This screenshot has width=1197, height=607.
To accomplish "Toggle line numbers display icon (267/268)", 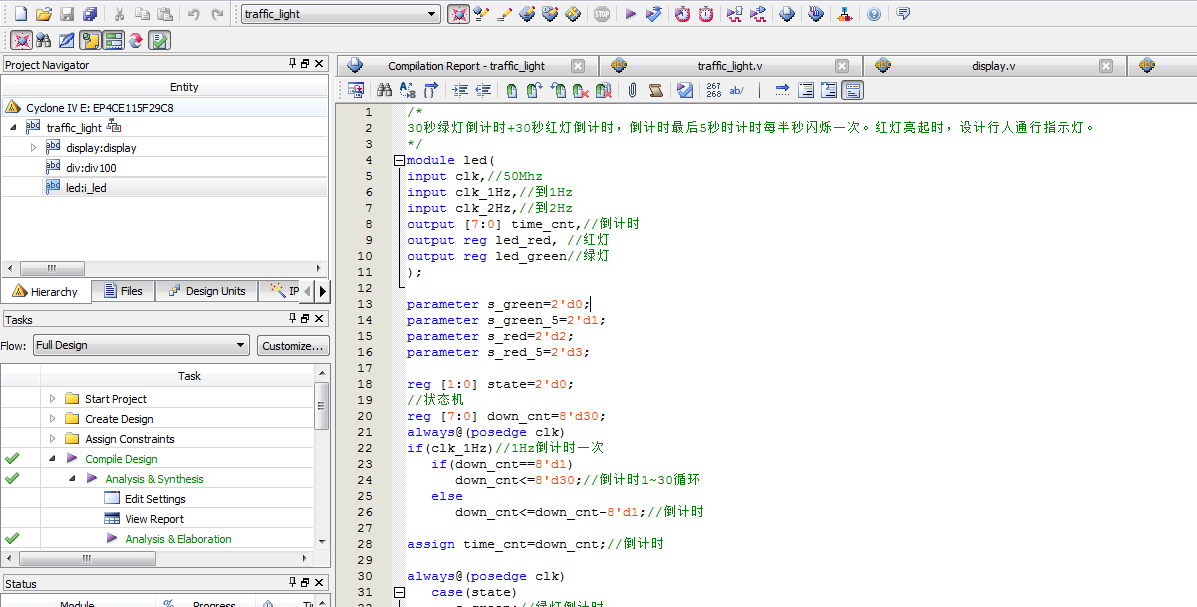I will [713, 90].
